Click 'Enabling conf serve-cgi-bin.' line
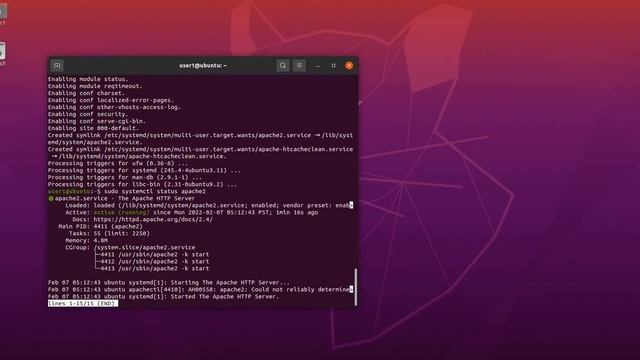This screenshot has height=360, width=640. (97, 121)
